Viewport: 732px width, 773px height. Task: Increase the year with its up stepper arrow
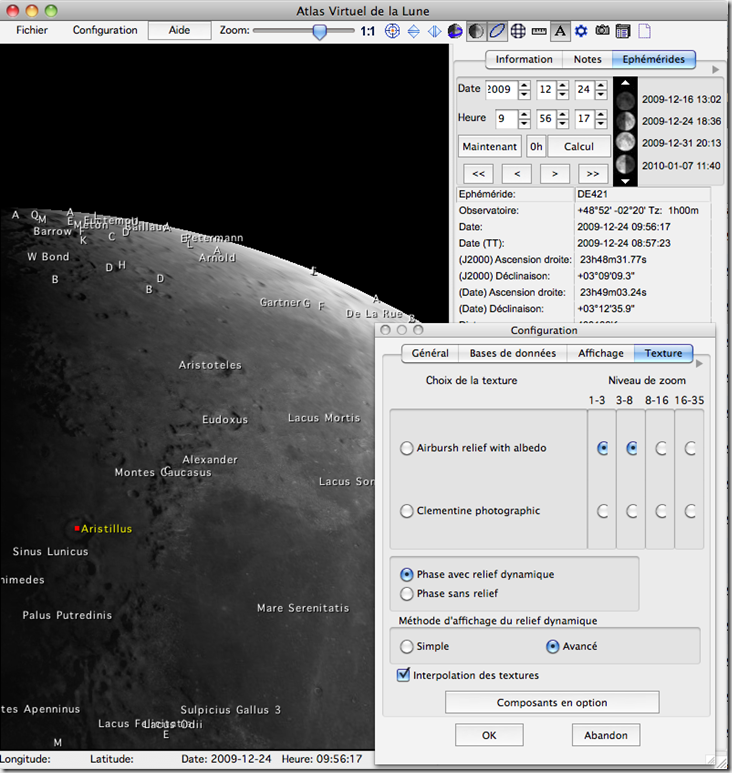524,85
